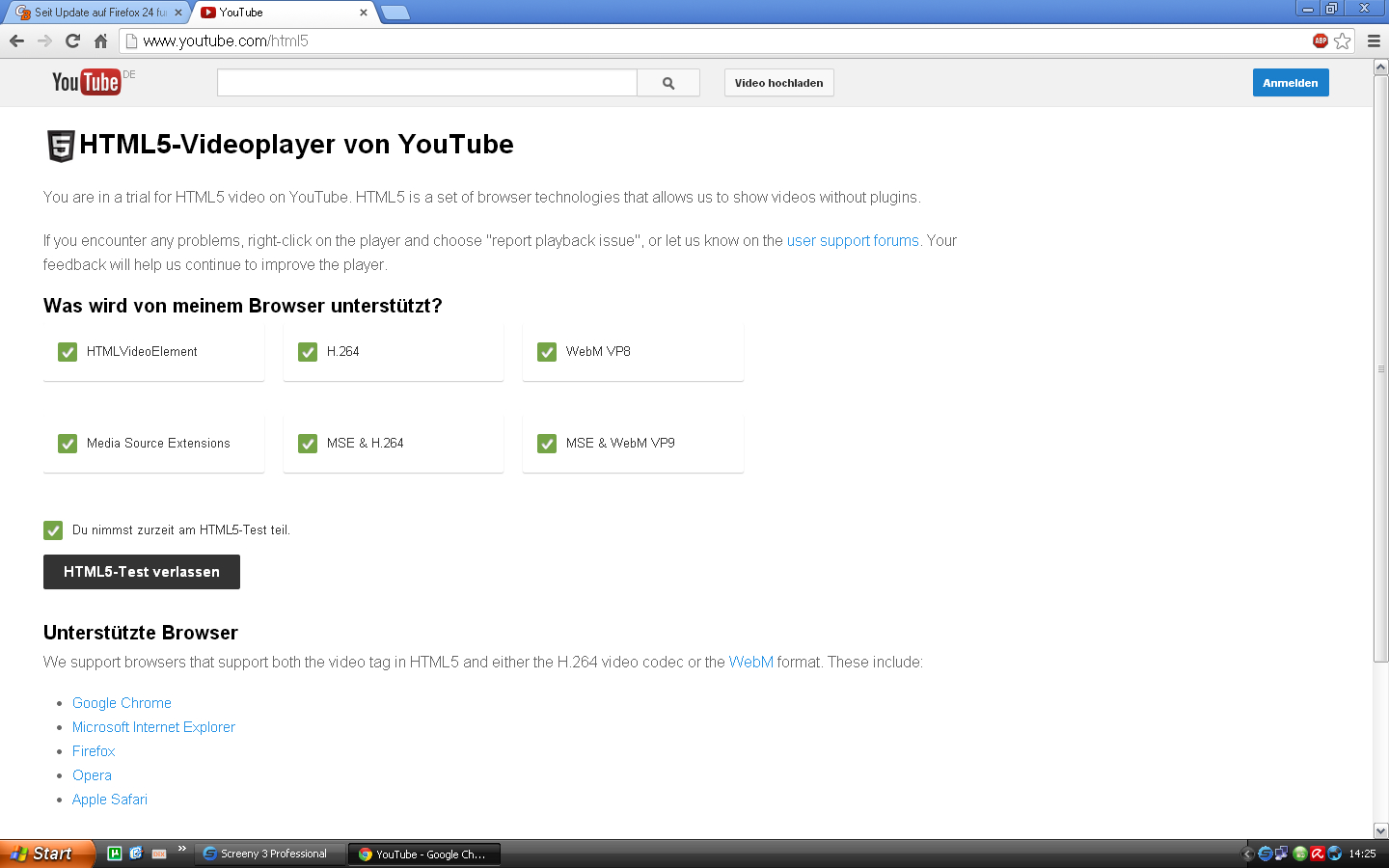Open Screeny 3 Professional taskbar item
The width and height of the screenshot is (1389, 868).
coord(271,854)
